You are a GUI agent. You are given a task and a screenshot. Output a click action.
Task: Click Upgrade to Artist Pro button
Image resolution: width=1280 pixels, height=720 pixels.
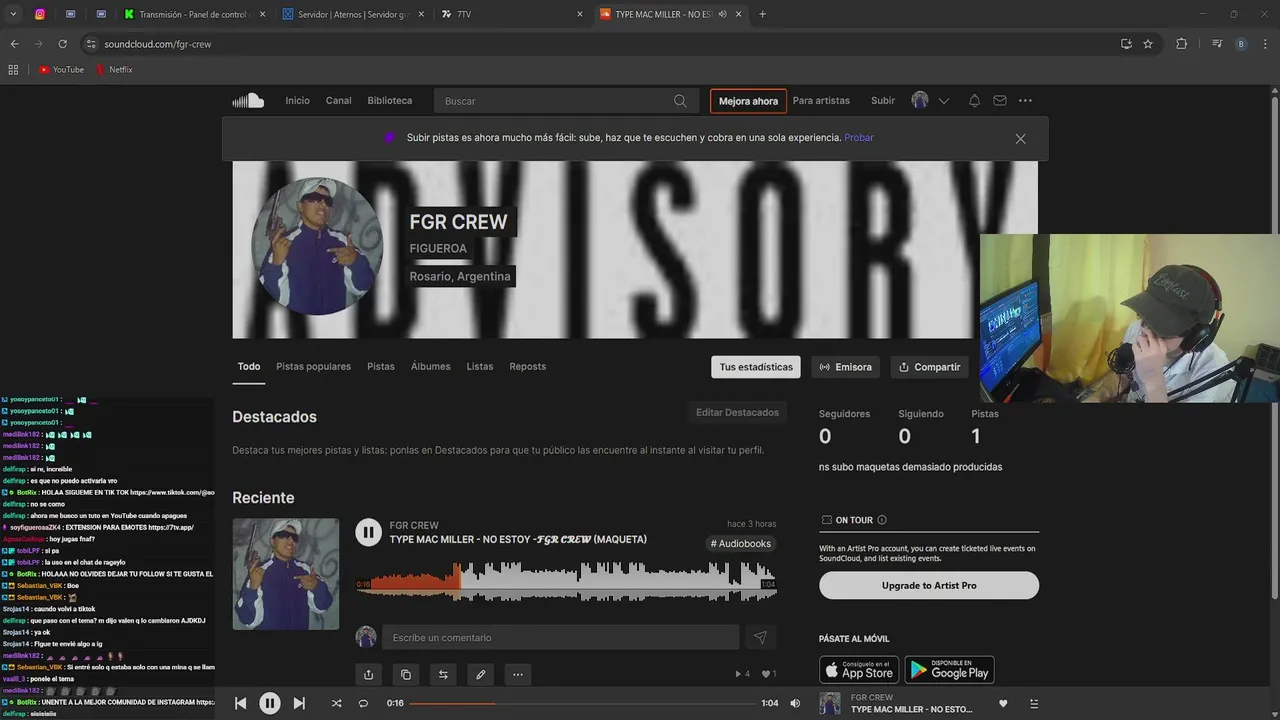click(x=929, y=585)
